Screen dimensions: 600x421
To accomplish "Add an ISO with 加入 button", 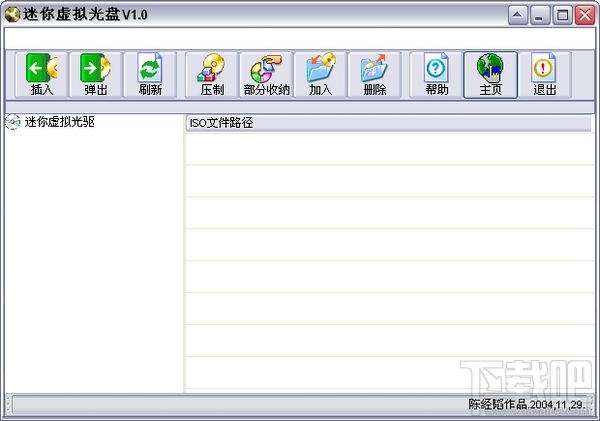I will point(321,75).
